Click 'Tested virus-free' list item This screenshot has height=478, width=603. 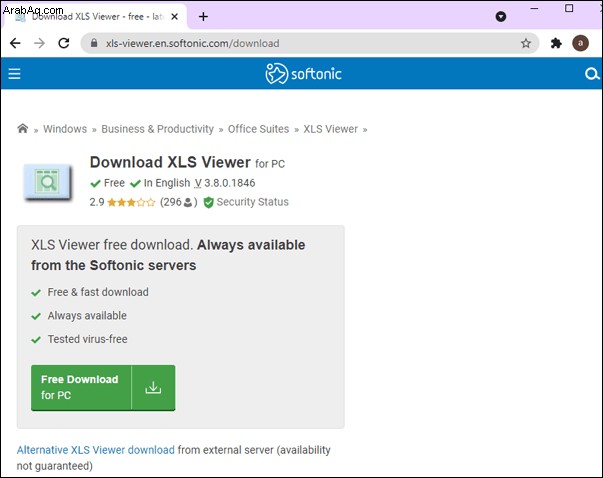[87, 339]
